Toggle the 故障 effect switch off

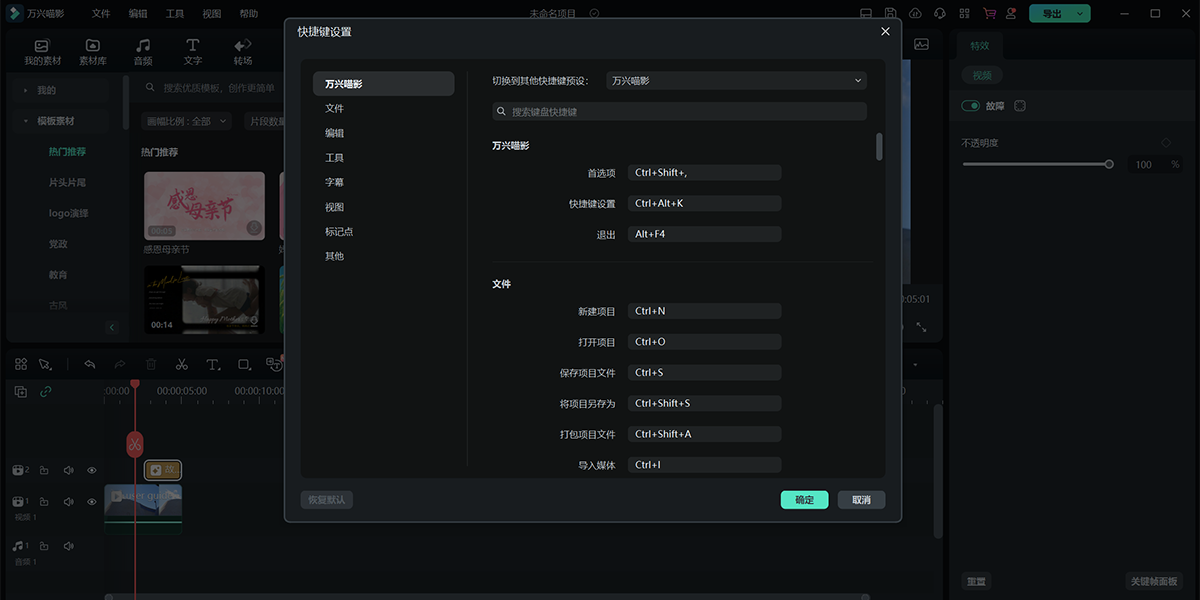point(970,106)
